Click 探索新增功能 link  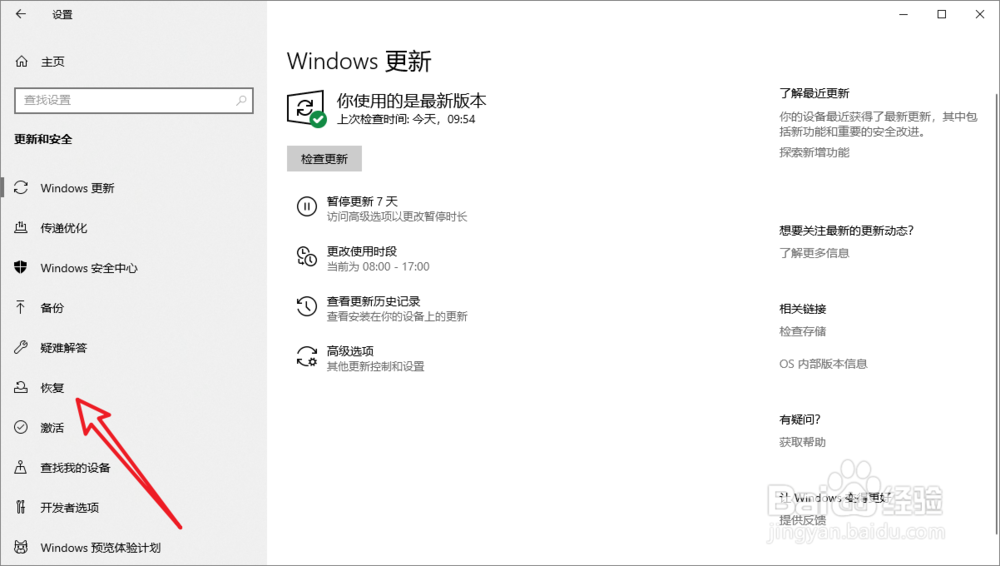tap(814, 152)
